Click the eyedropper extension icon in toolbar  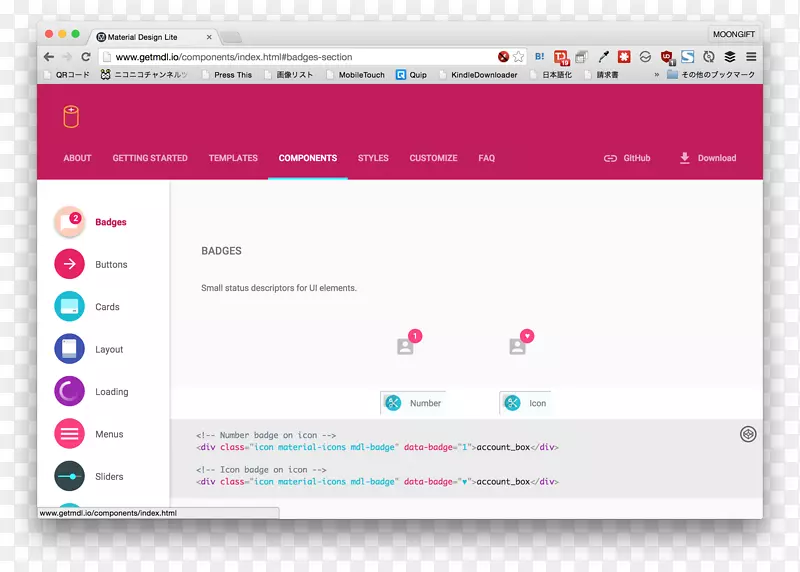point(603,57)
